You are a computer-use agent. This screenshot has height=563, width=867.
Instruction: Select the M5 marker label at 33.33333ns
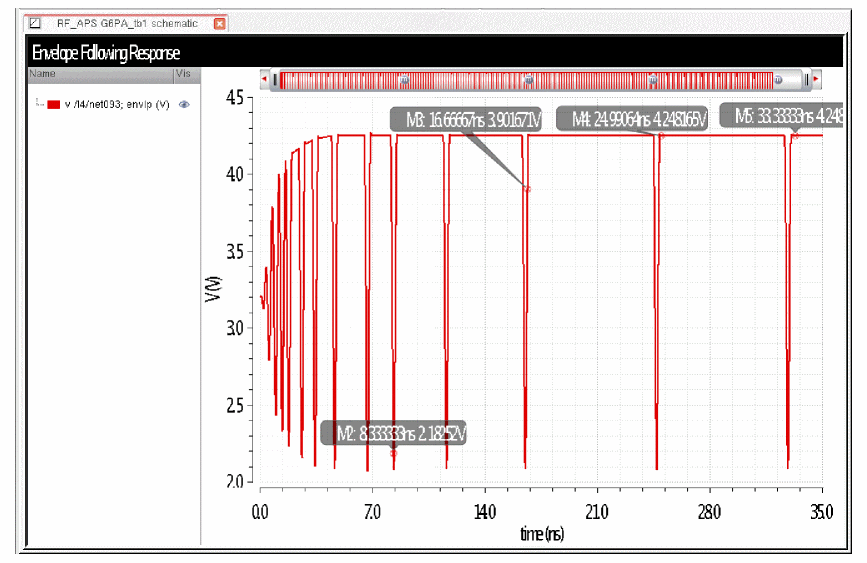click(781, 116)
